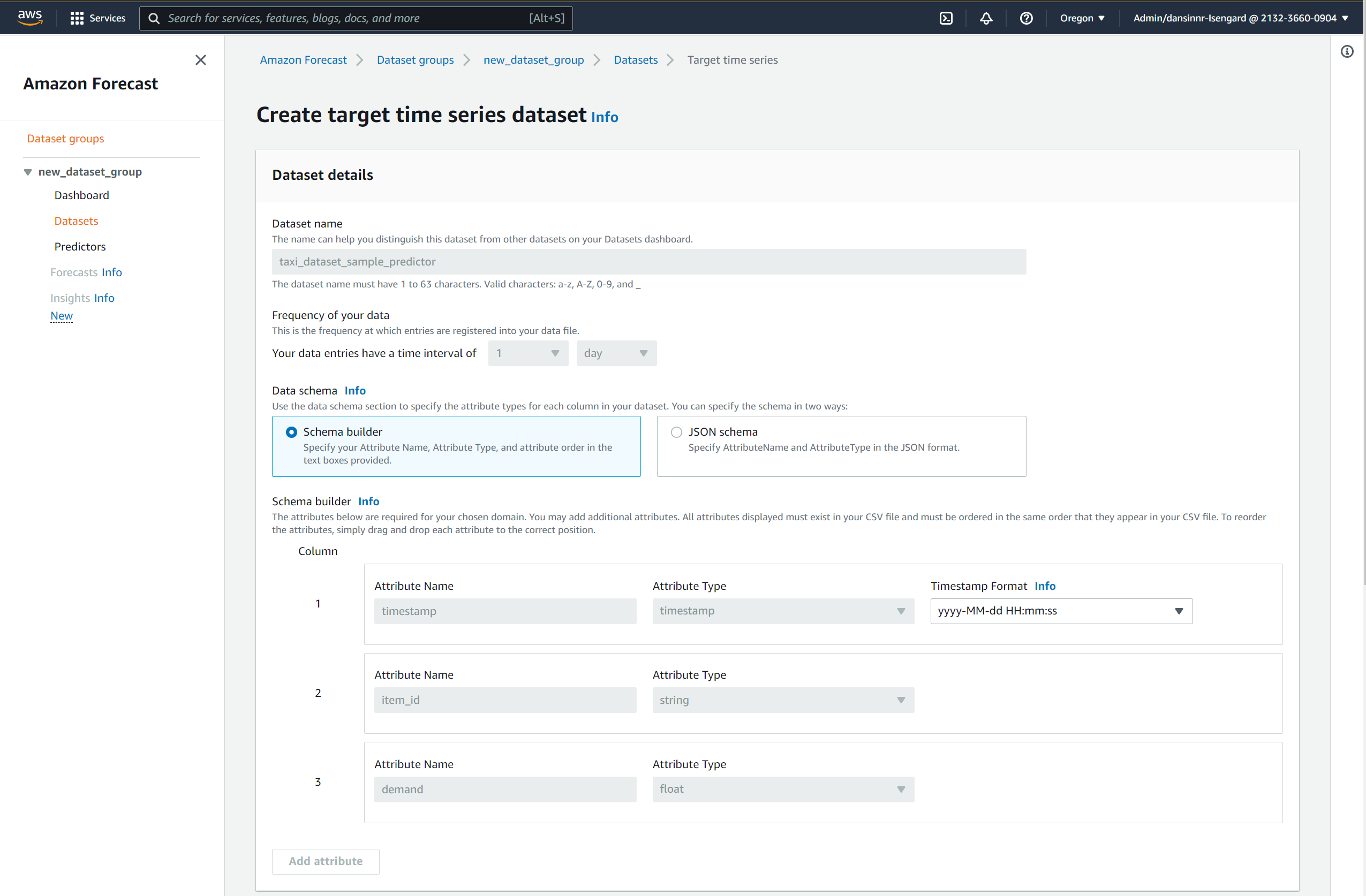
Task: Open the Timestamp Format dropdown
Action: click(1061, 611)
